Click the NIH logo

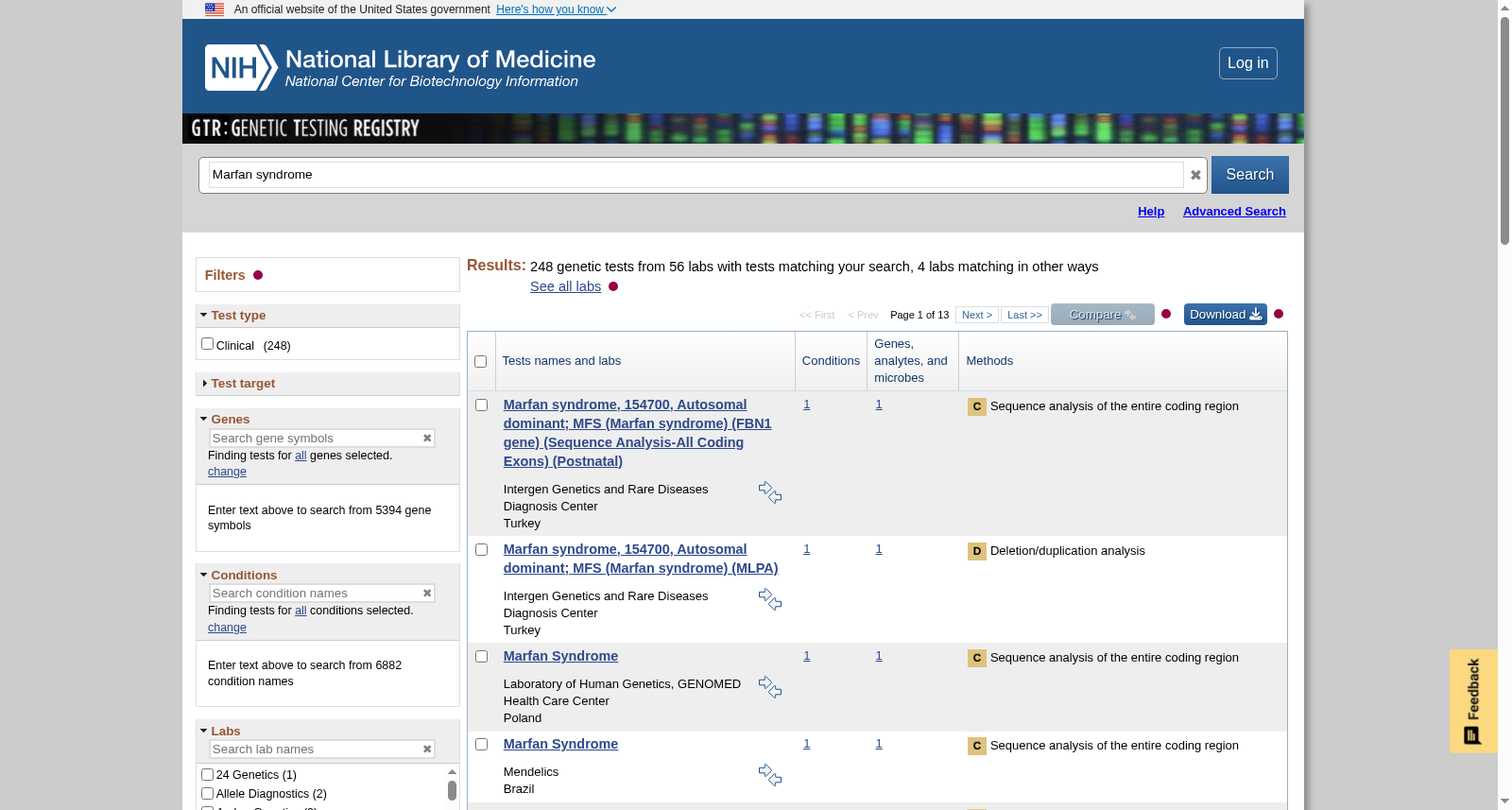[241, 67]
